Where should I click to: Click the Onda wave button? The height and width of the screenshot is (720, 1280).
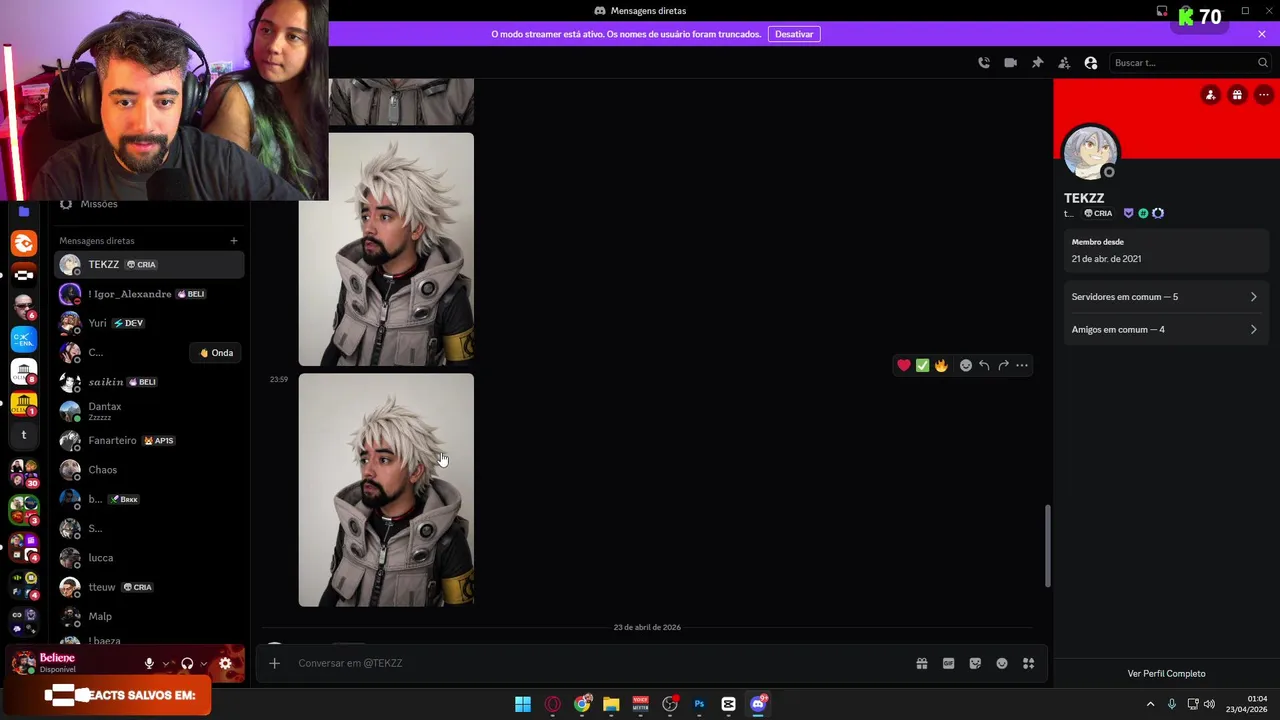[216, 353]
